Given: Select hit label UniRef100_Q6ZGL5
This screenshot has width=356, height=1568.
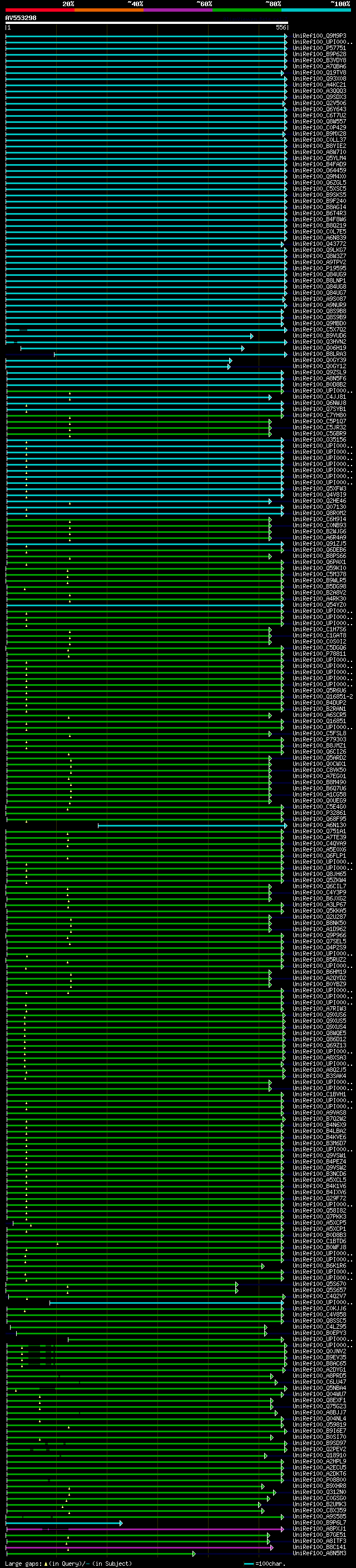Looking at the screenshot, I should [319, 182].
